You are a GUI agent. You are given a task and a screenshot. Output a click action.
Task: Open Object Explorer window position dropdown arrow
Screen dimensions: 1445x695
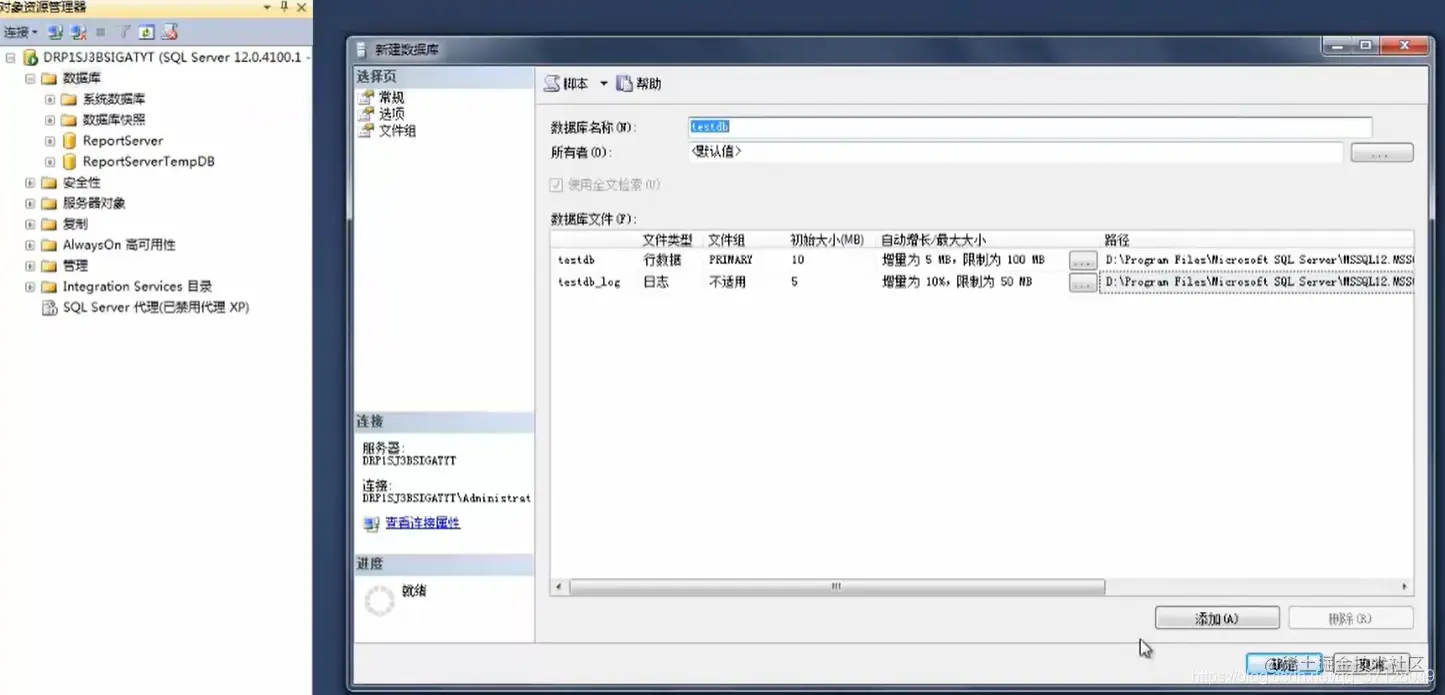[x=267, y=7]
